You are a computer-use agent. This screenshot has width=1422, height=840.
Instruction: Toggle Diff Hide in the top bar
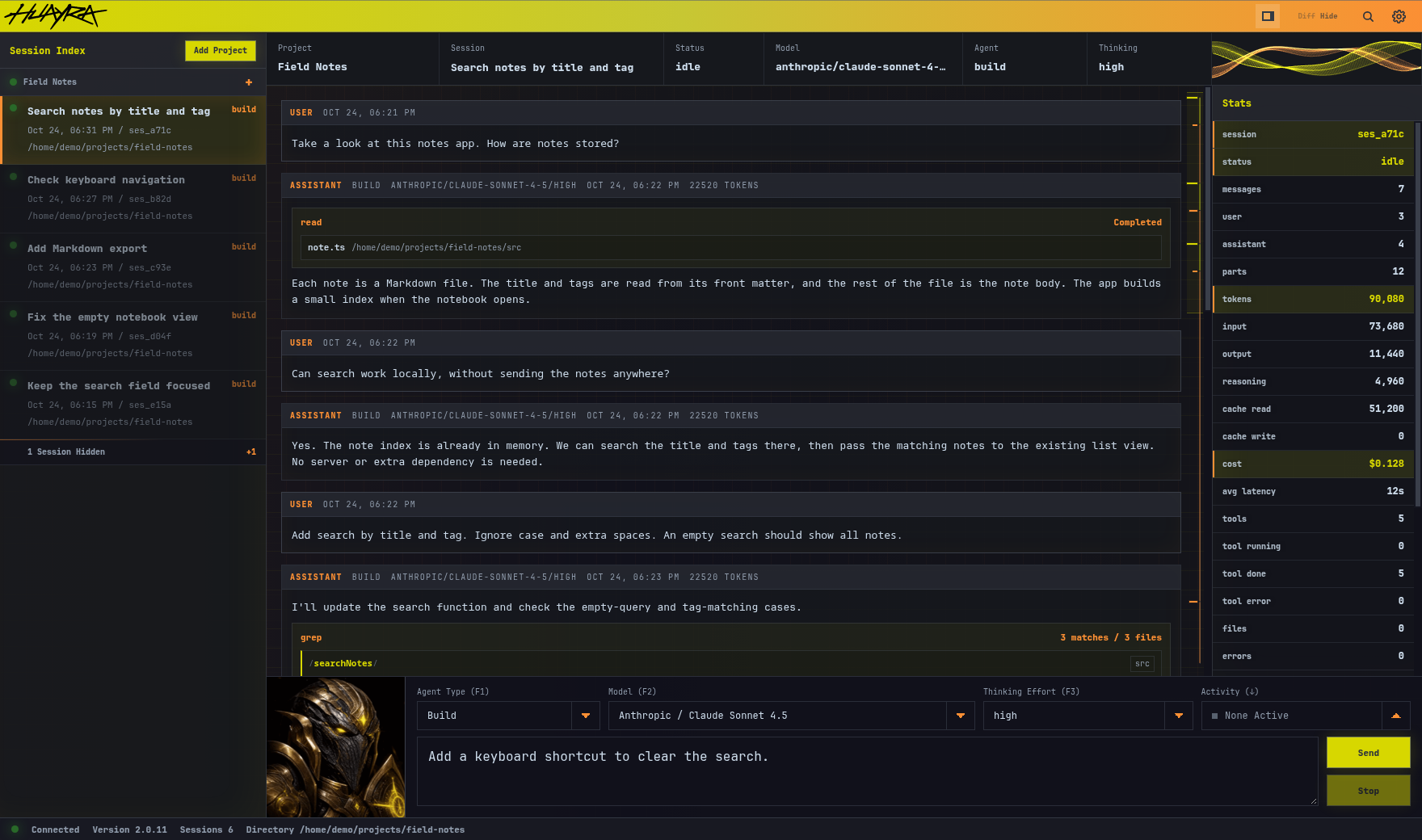pos(1317,16)
